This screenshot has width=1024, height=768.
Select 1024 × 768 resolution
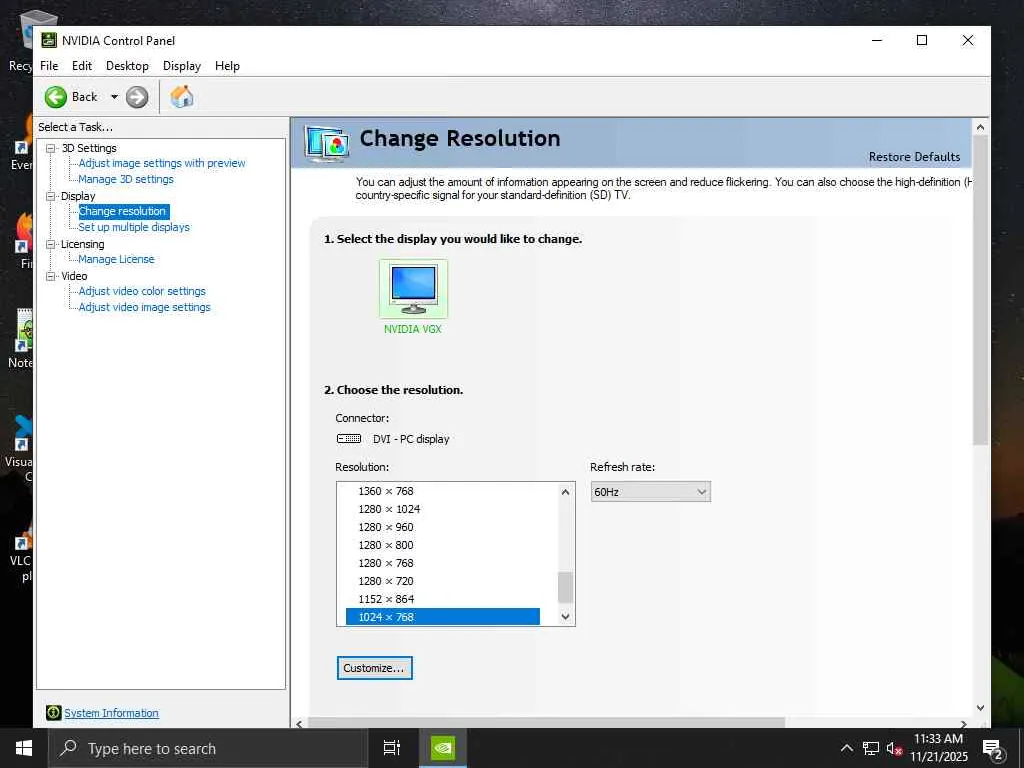click(x=443, y=617)
